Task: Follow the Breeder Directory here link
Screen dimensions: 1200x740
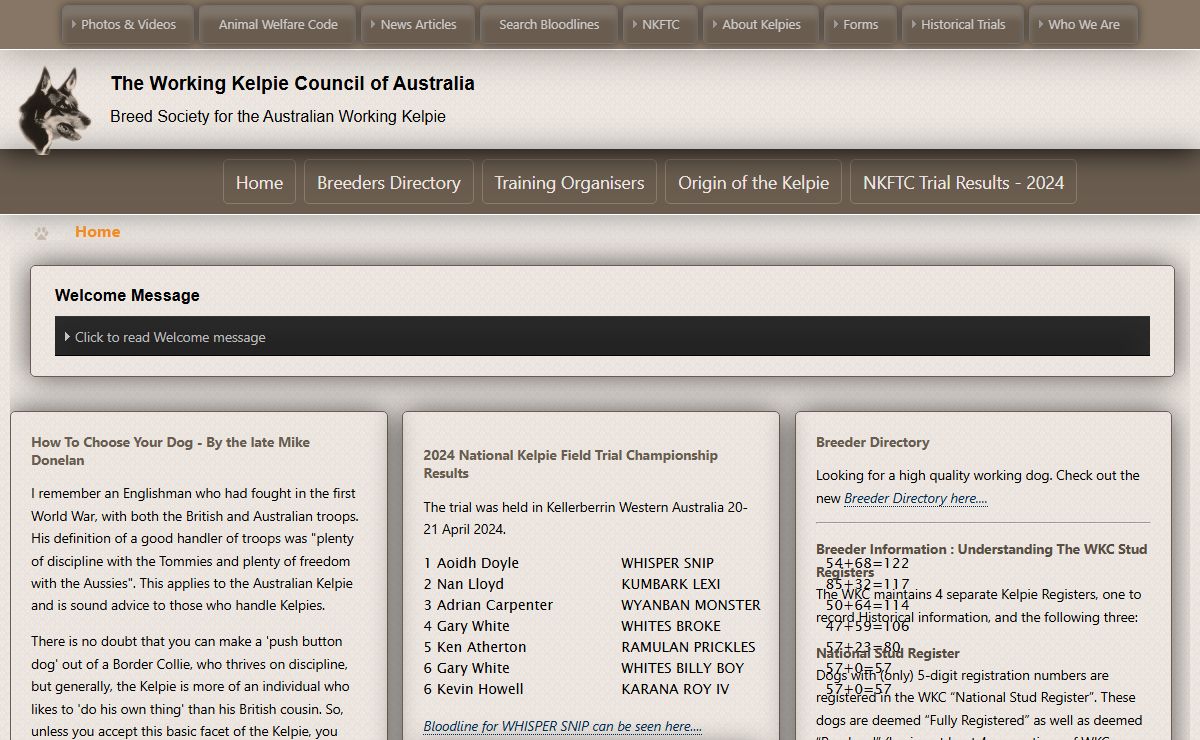Action: pyautogui.click(x=915, y=498)
